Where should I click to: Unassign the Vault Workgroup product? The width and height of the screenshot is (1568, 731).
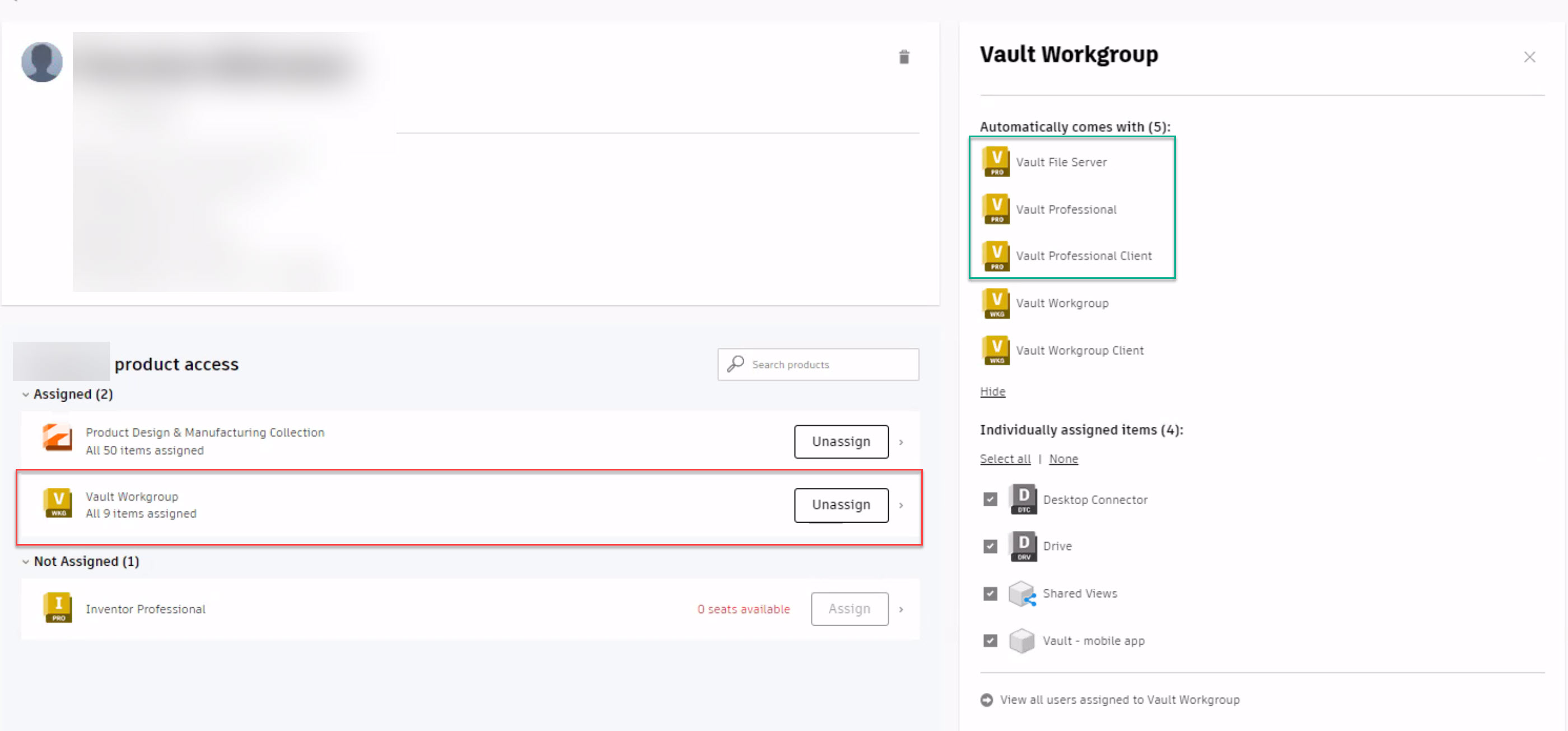[841, 505]
